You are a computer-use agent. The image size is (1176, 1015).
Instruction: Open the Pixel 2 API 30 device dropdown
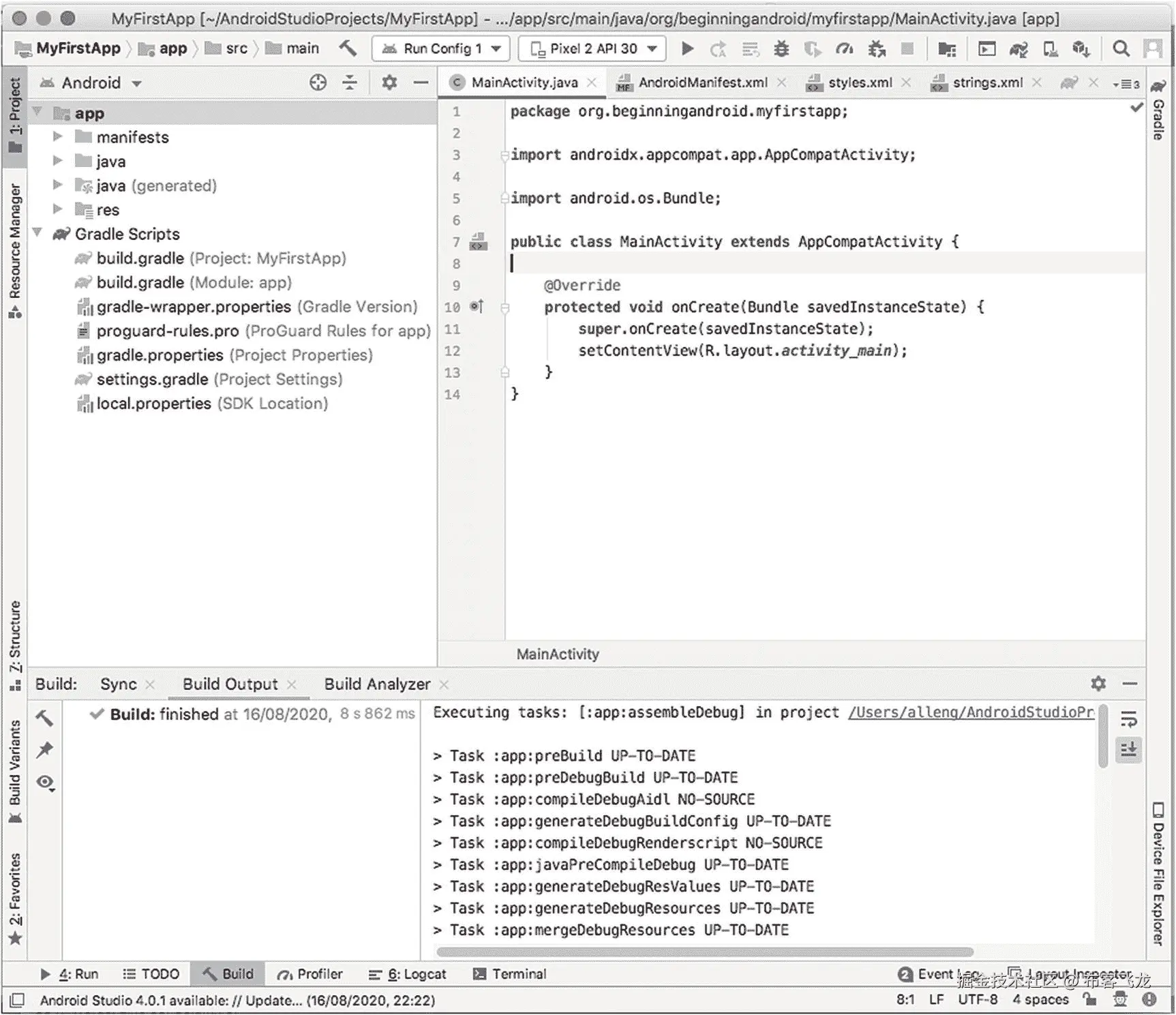point(592,48)
